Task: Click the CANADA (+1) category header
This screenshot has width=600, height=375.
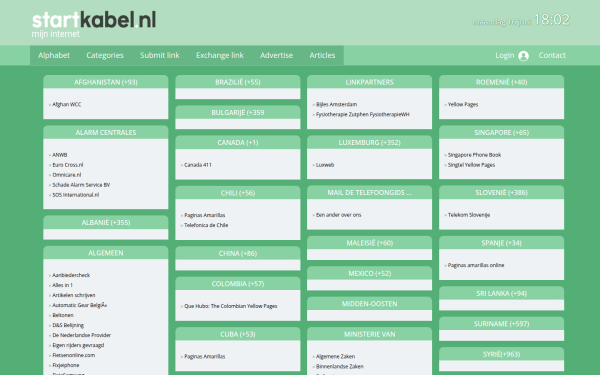Action: [238, 142]
